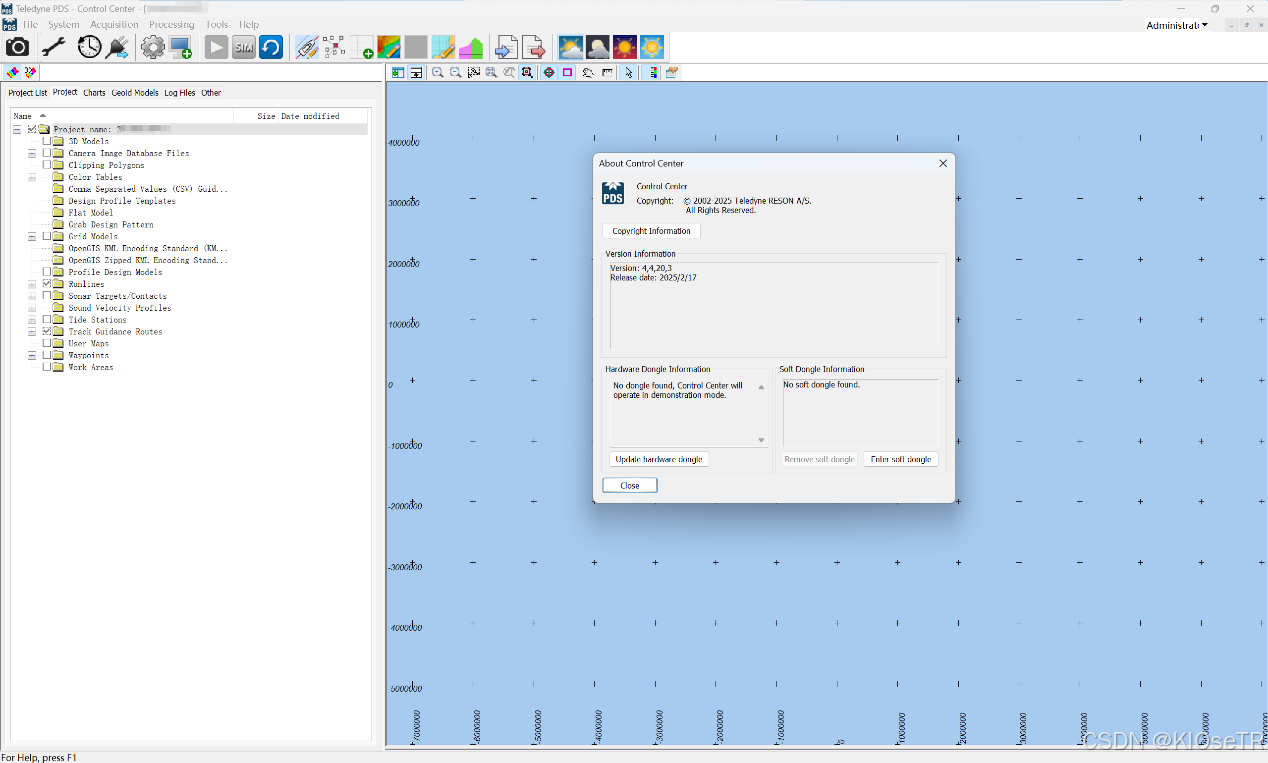Click the vessel with pencil icon
Image resolution: width=1268 pixels, height=763 pixels.
307,47
